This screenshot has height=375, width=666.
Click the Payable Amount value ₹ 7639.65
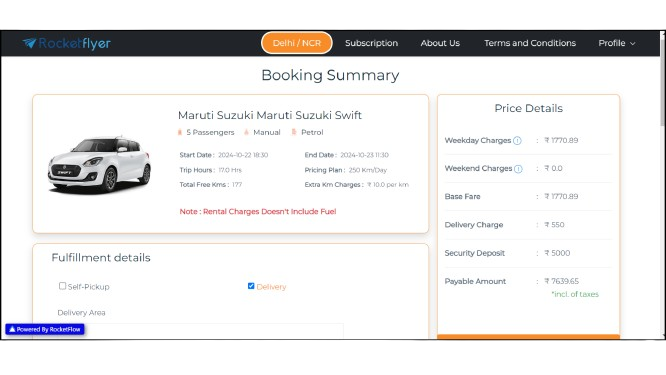click(562, 281)
